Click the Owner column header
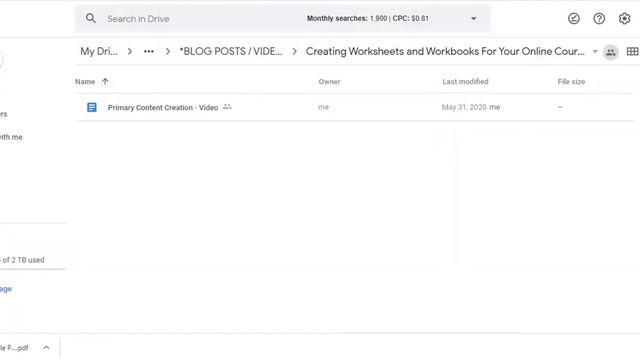This screenshot has width=640, height=360. [x=329, y=82]
